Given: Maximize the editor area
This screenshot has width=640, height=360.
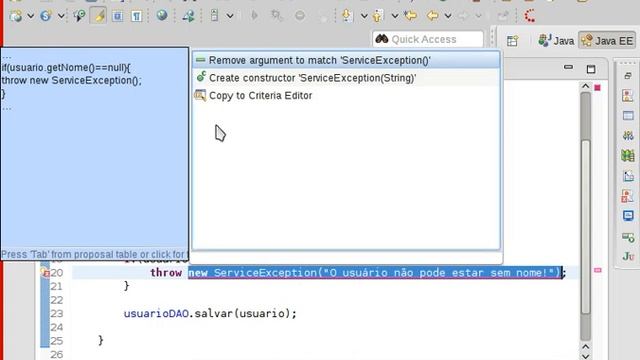Looking at the screenshot, I should [591, 69].
